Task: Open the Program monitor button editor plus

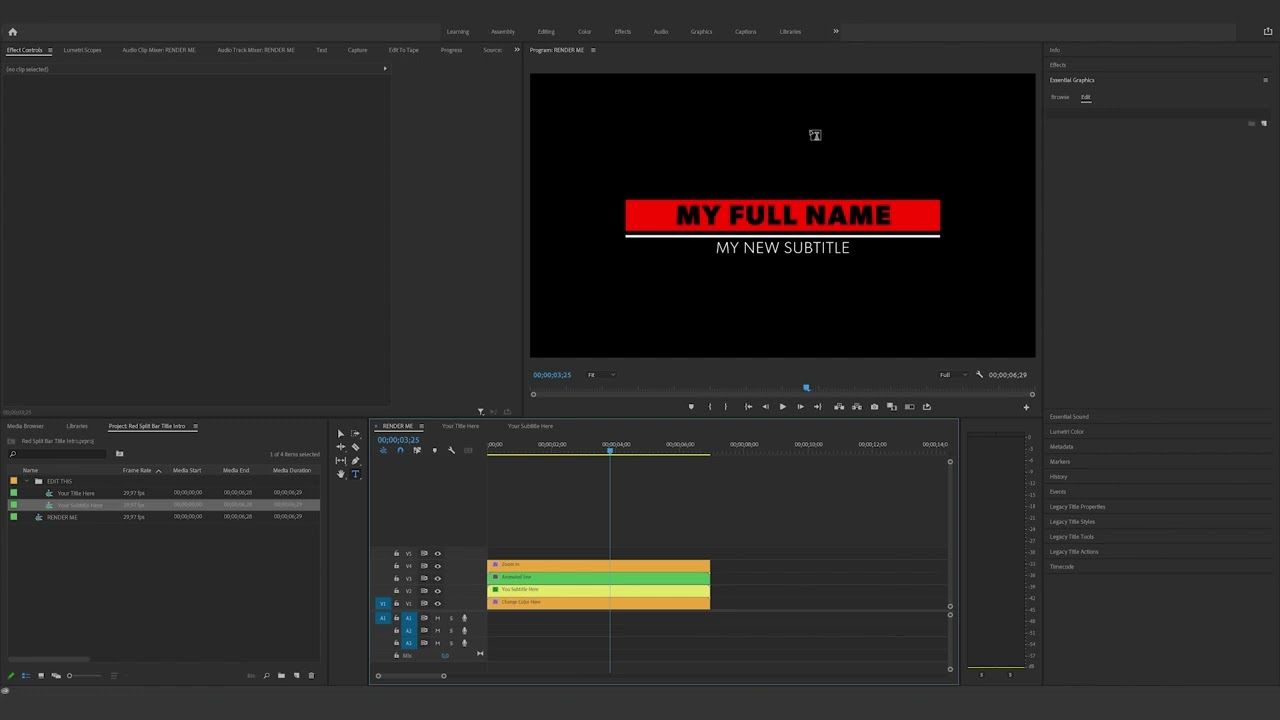Action: (x=1025, y=407)
